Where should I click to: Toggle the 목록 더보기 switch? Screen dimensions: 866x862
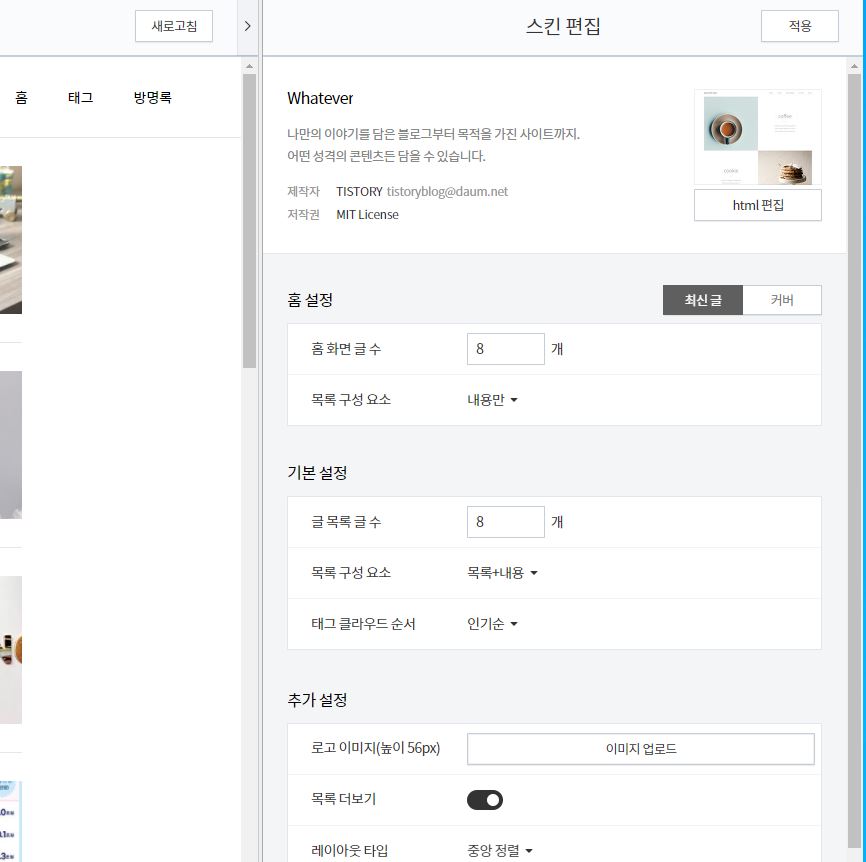click(x=484, y=800)
